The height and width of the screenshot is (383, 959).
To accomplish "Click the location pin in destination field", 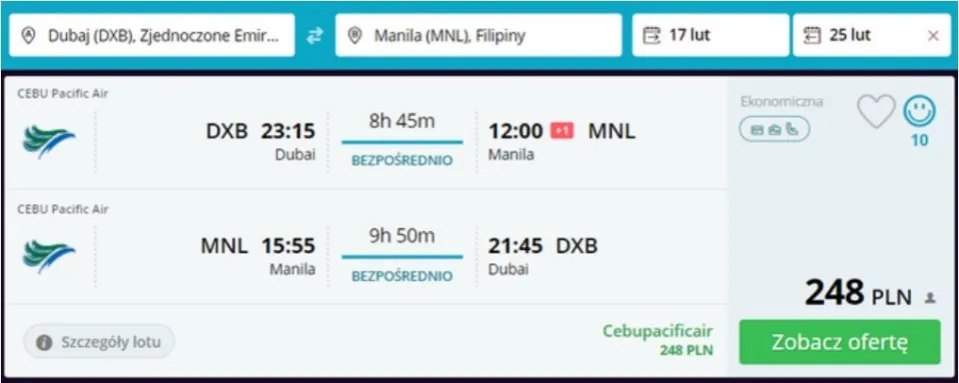I will 355,35.
